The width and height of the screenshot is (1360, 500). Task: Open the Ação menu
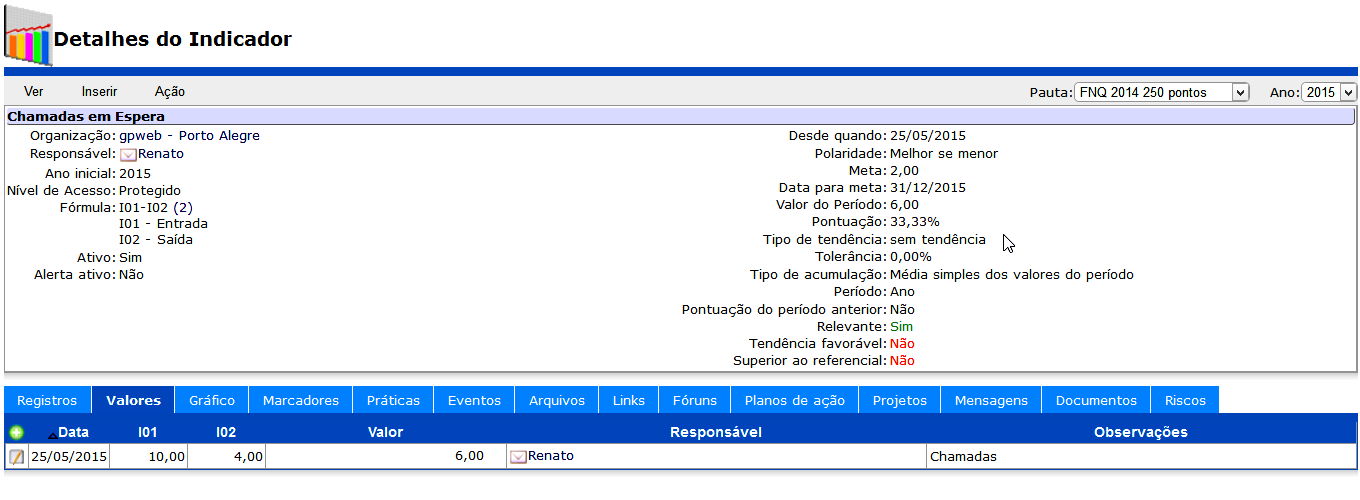[170, 91]
